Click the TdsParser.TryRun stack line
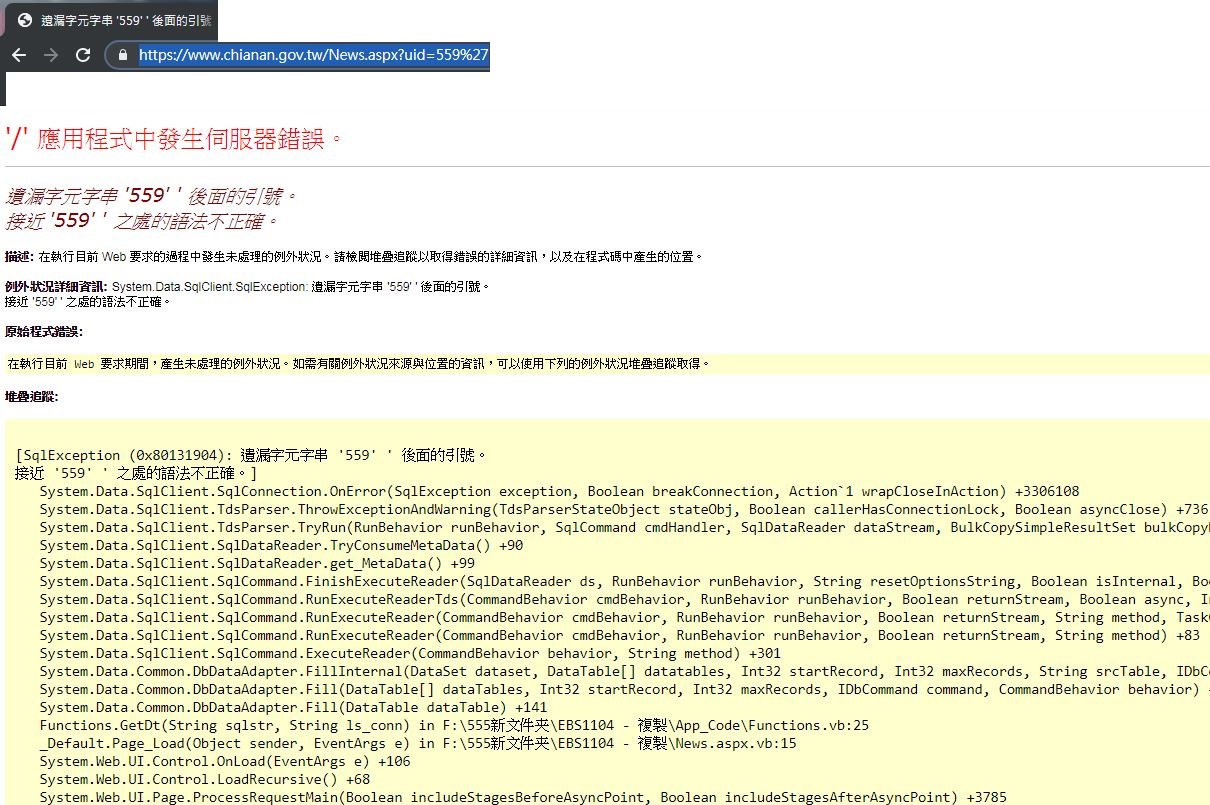The height and width of the screenshot is (805, 1210). click(624, 527)
